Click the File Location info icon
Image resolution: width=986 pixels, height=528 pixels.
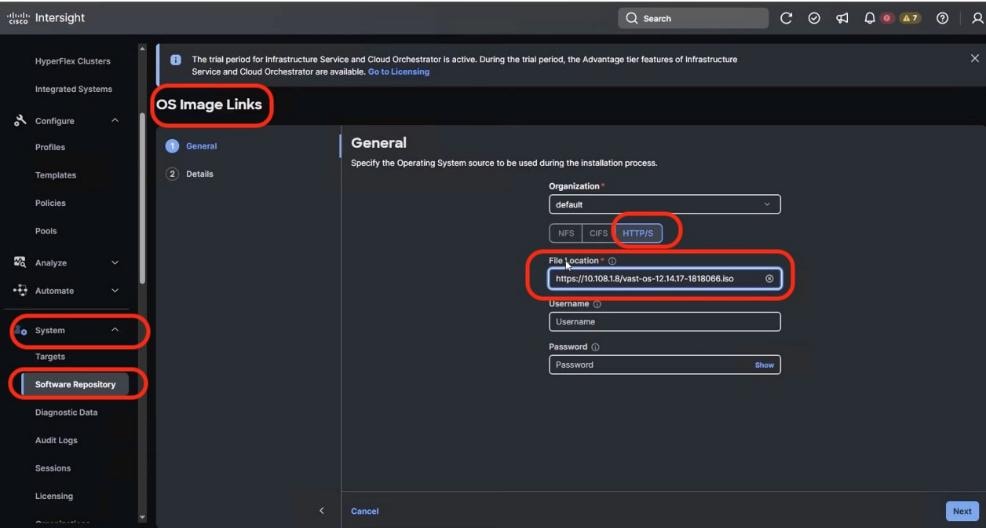point(612,261)
